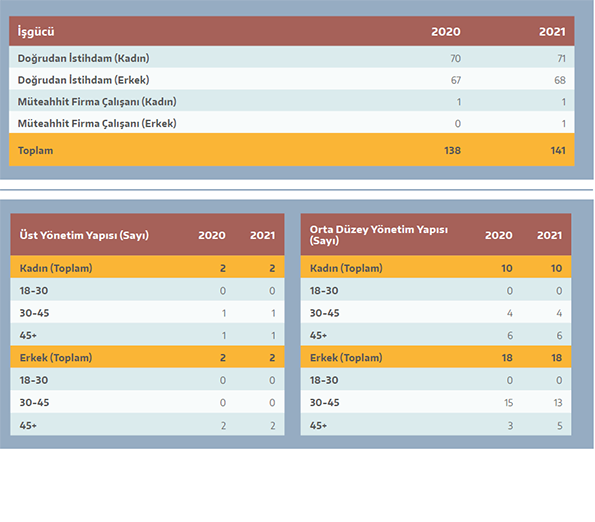
Task: Click the 2020 total value 138
Action: pyautogui.click(x=452, y=150)
